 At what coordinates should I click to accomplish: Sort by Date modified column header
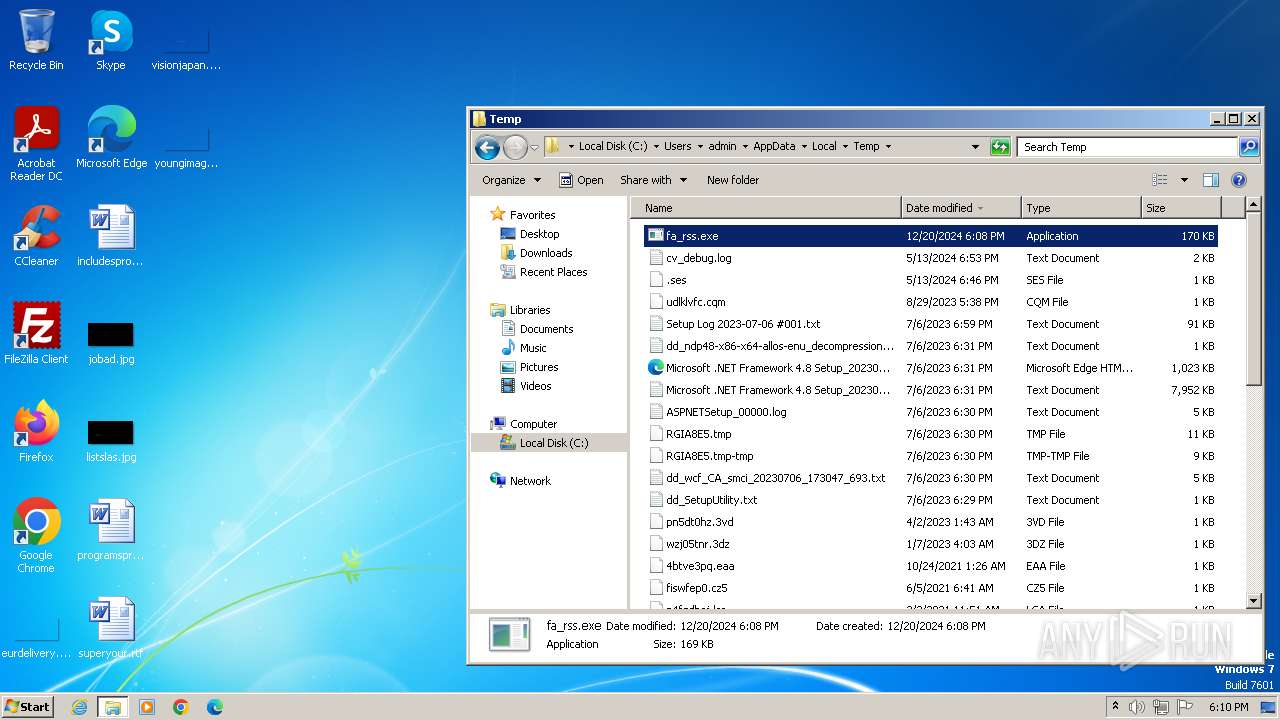[x=960, y=208]
